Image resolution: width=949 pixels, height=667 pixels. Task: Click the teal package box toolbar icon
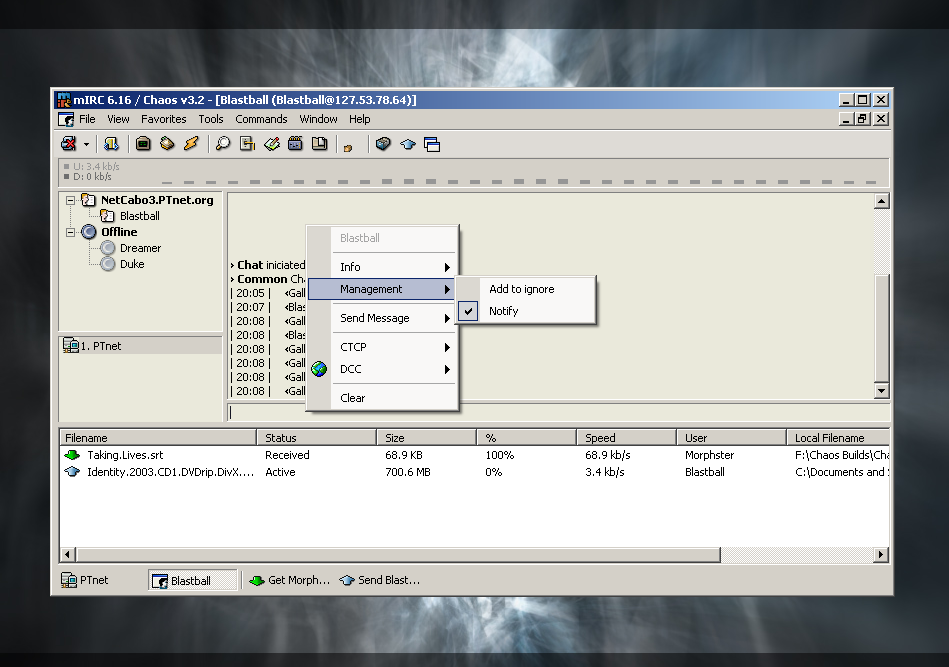pyautogui.click(x=383, y=143)
